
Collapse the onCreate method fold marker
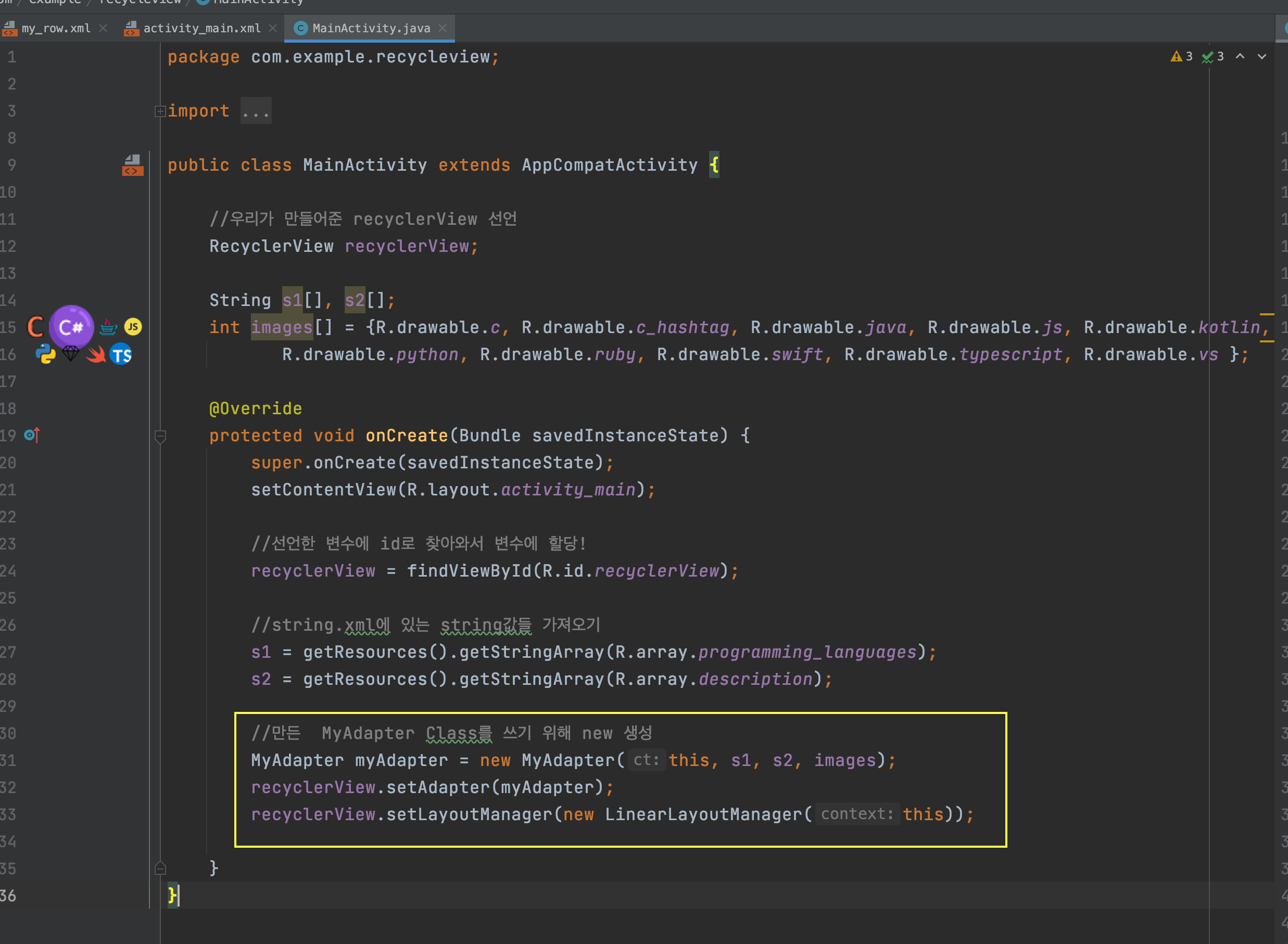160,437
